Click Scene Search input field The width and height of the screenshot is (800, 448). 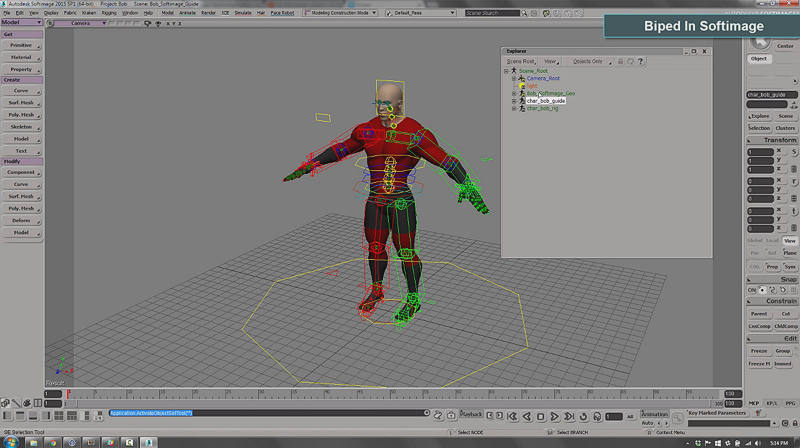(x=492, y=13)
